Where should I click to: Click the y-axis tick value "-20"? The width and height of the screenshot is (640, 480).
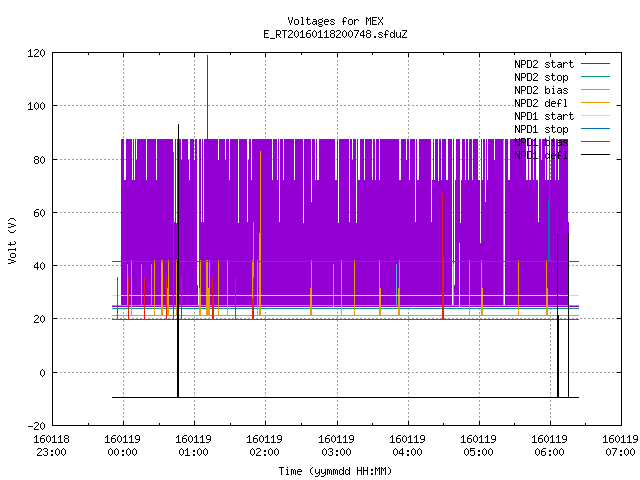tap(36, 426)
